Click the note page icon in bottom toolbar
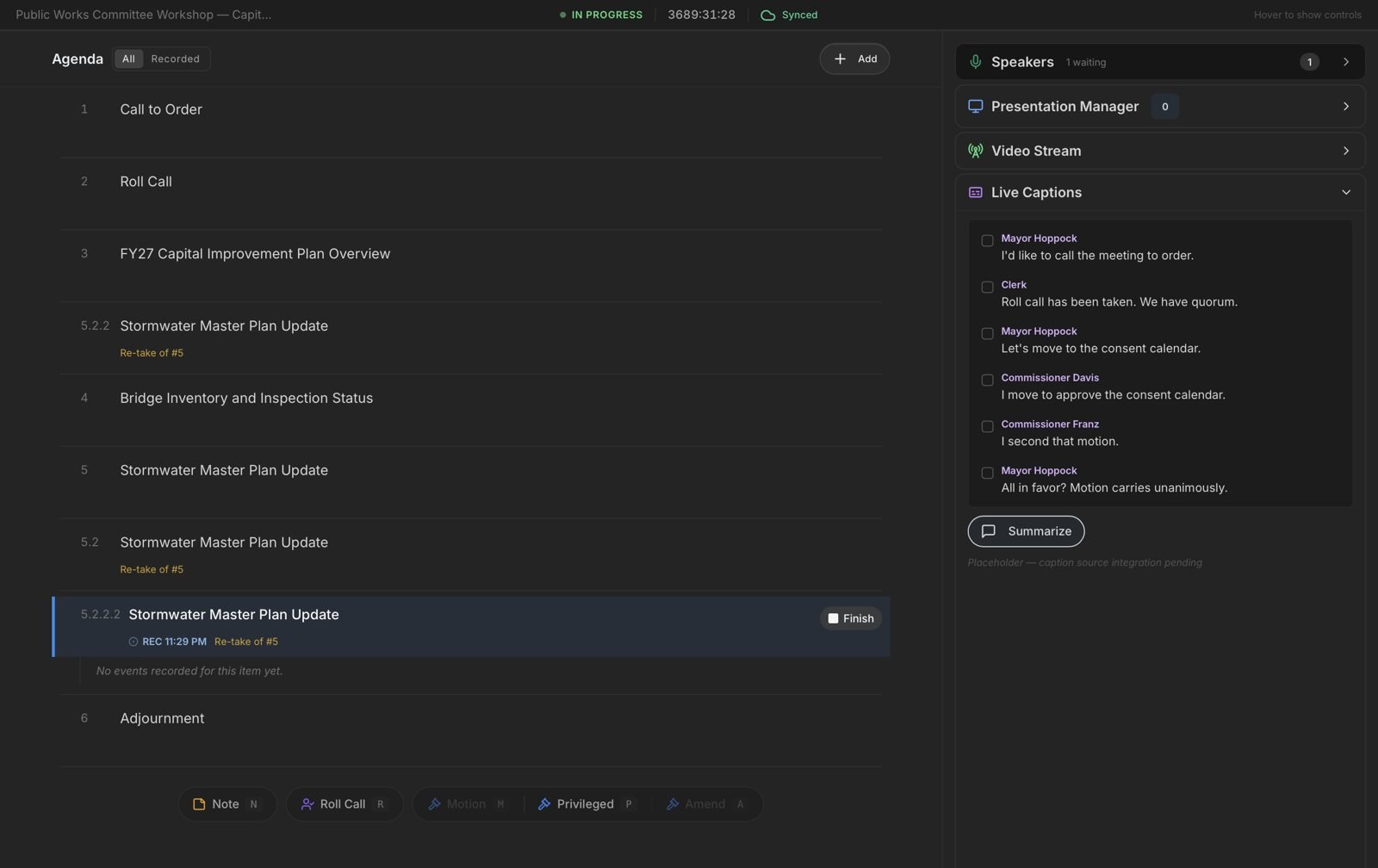This screenshot has width=1378, height=868. pos(199,804)
